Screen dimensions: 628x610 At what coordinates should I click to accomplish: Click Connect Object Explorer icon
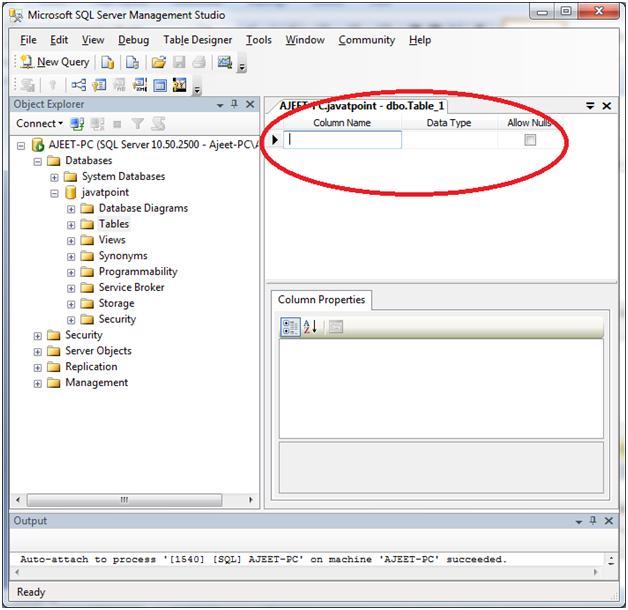pyautogui.click(x=77, y=124)
